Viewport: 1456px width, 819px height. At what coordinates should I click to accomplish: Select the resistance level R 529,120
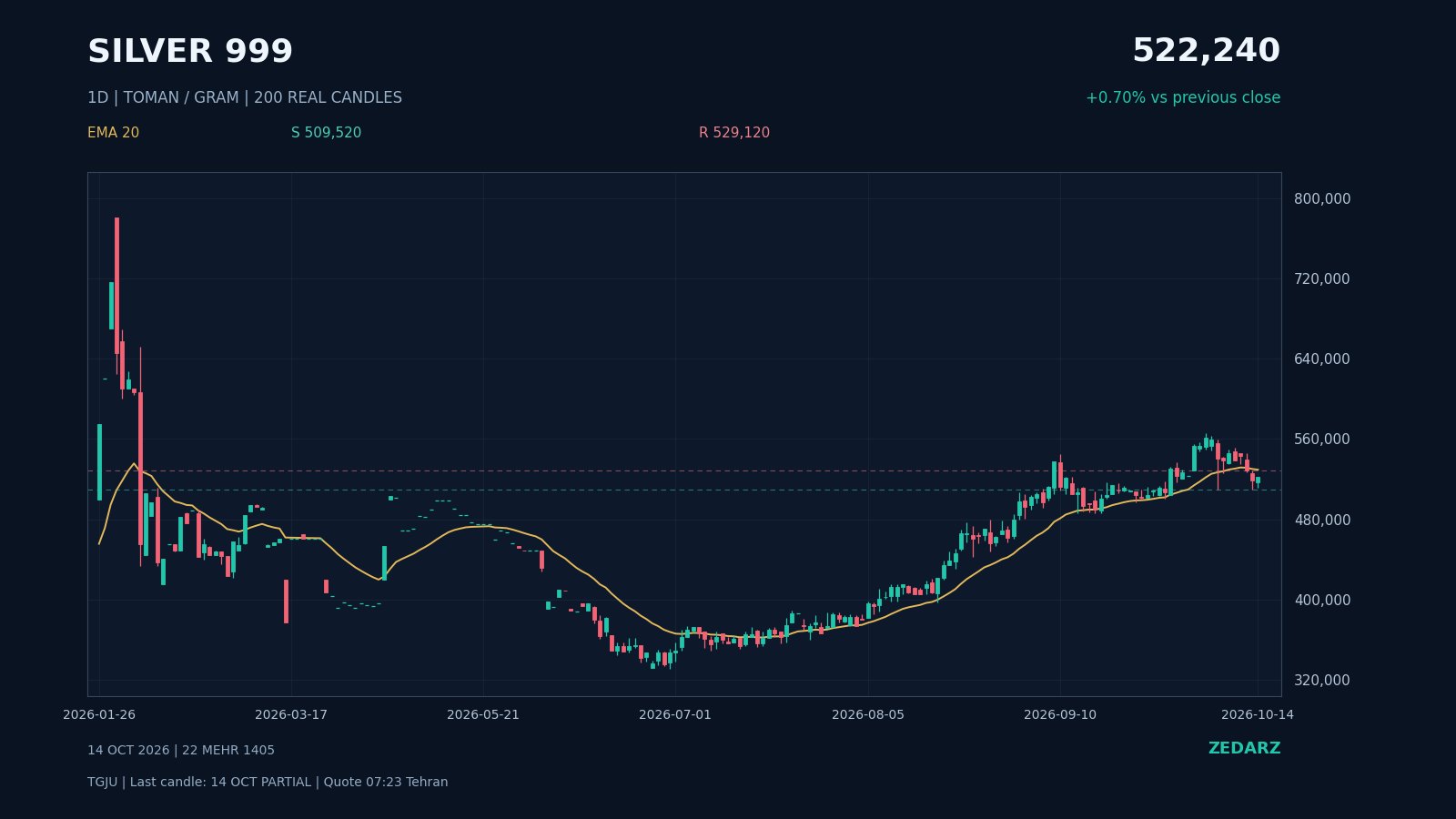(x=734, y=133)
